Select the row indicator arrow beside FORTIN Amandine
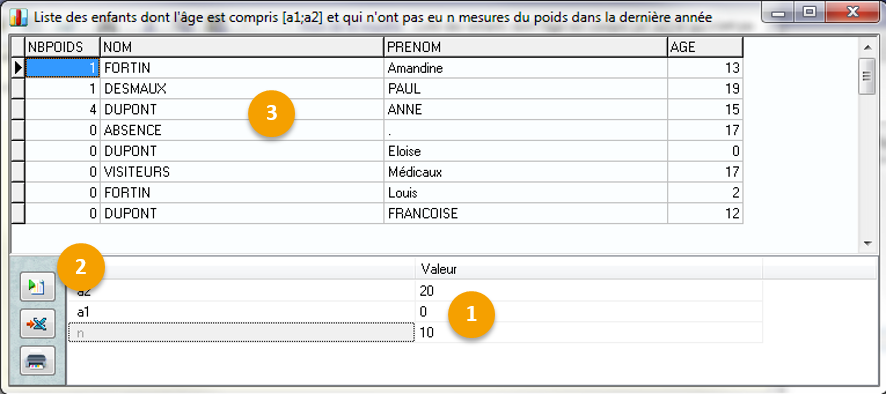Viewport: 886px width, 394px height. pyautogui.click(x=19, y=68)
